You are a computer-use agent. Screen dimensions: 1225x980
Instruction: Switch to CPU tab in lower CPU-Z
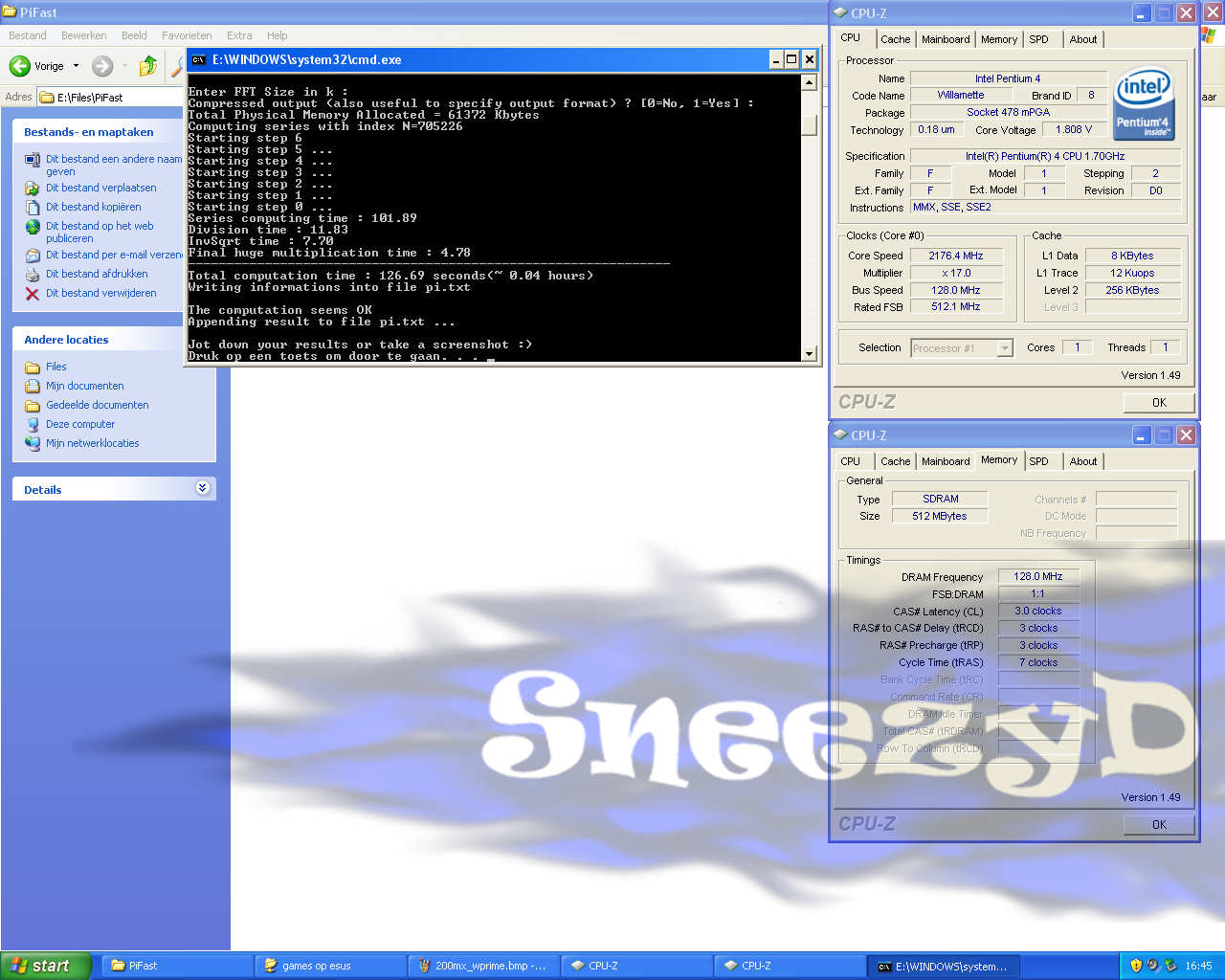(x=851, y=461)
